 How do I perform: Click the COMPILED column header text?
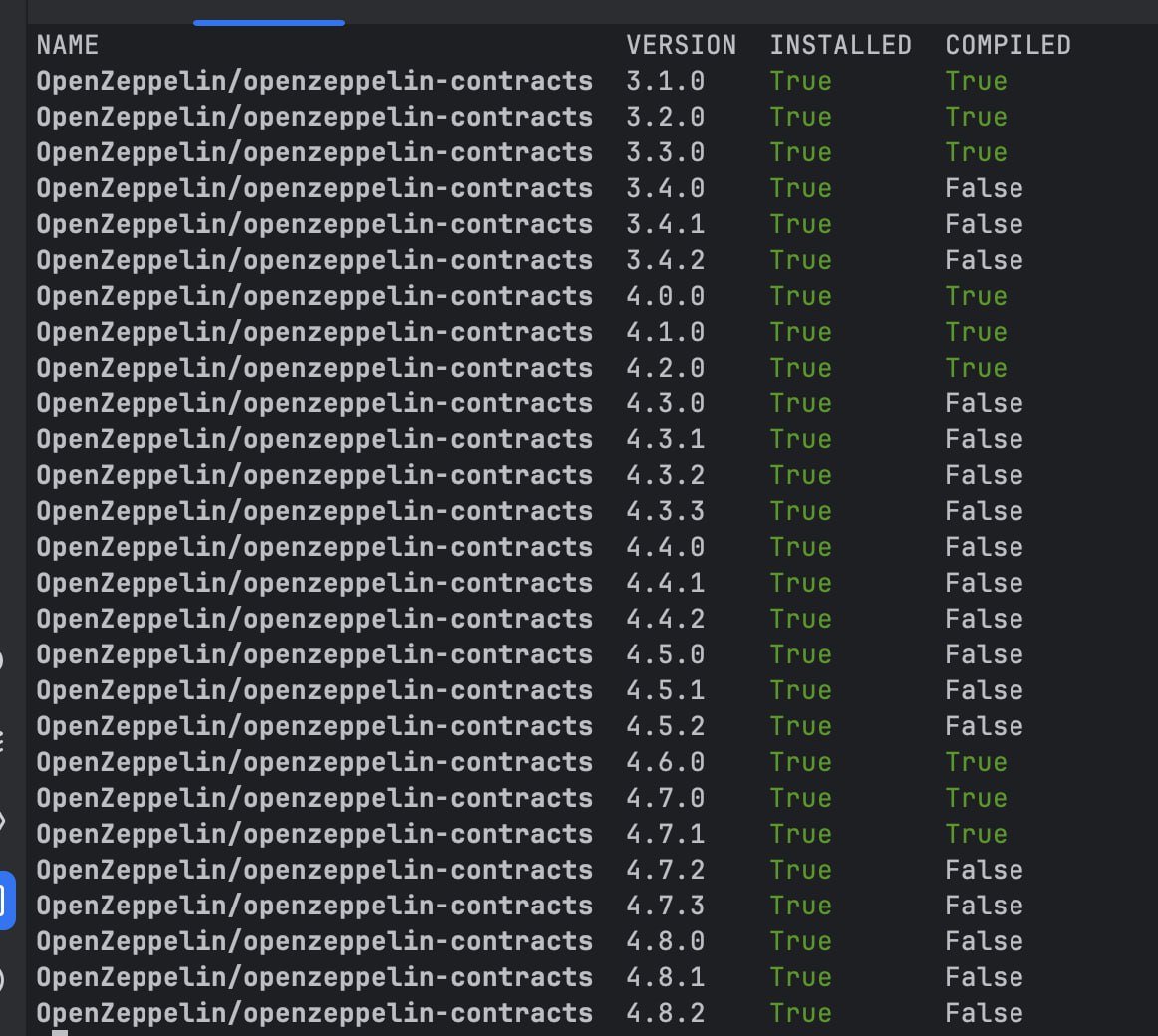pyautogui.click(x=1009, y=45)
